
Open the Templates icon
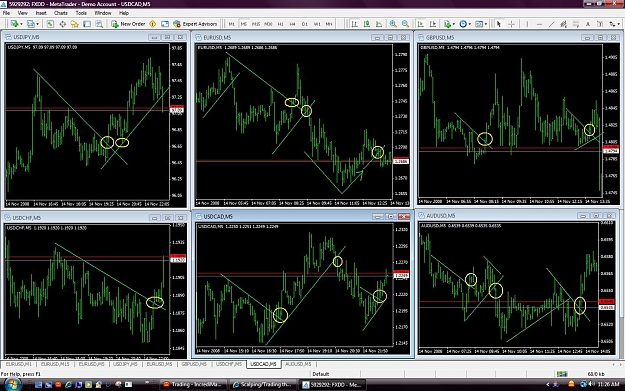[479, 24]
